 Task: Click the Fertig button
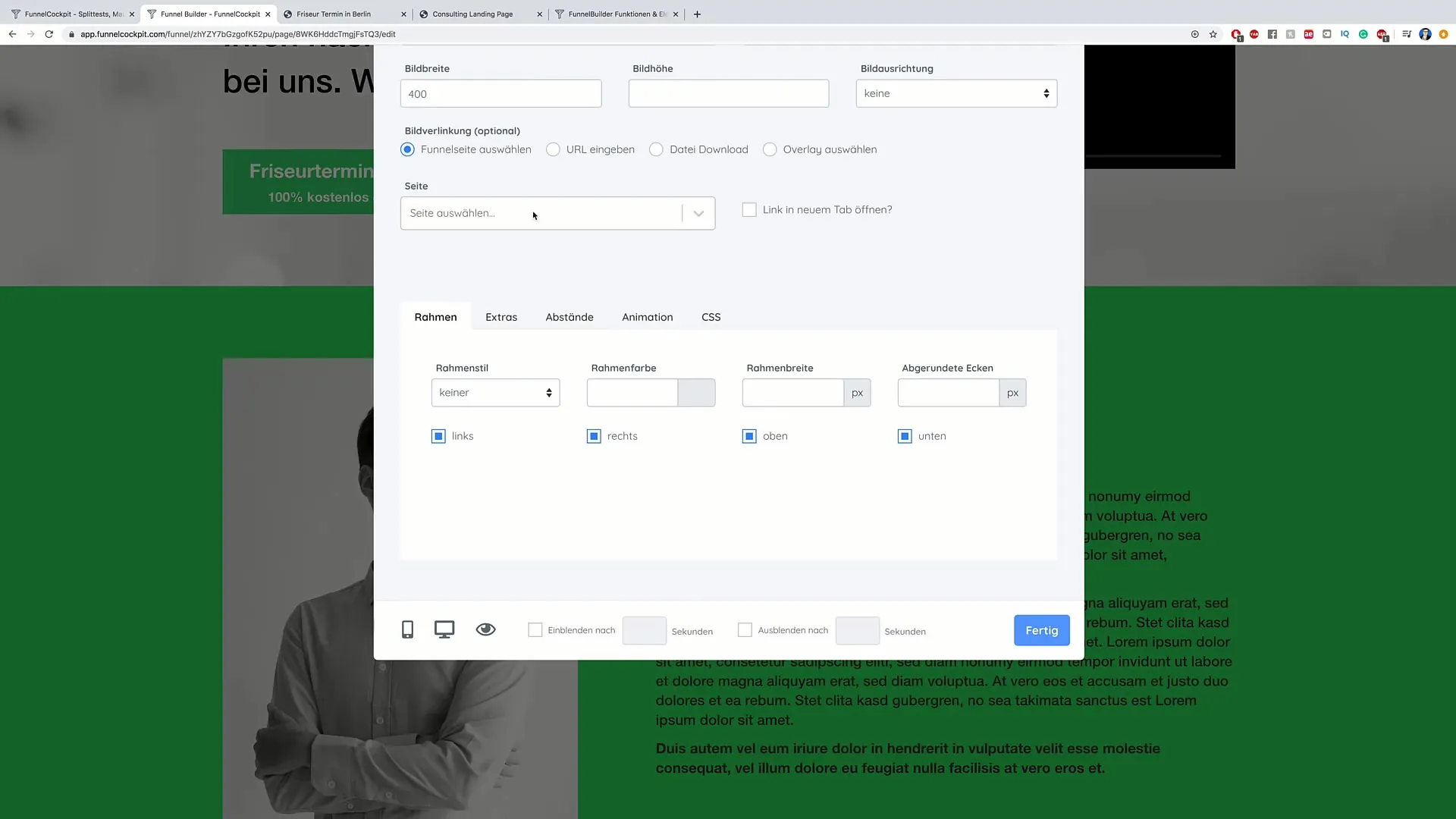pos(1042,630)
